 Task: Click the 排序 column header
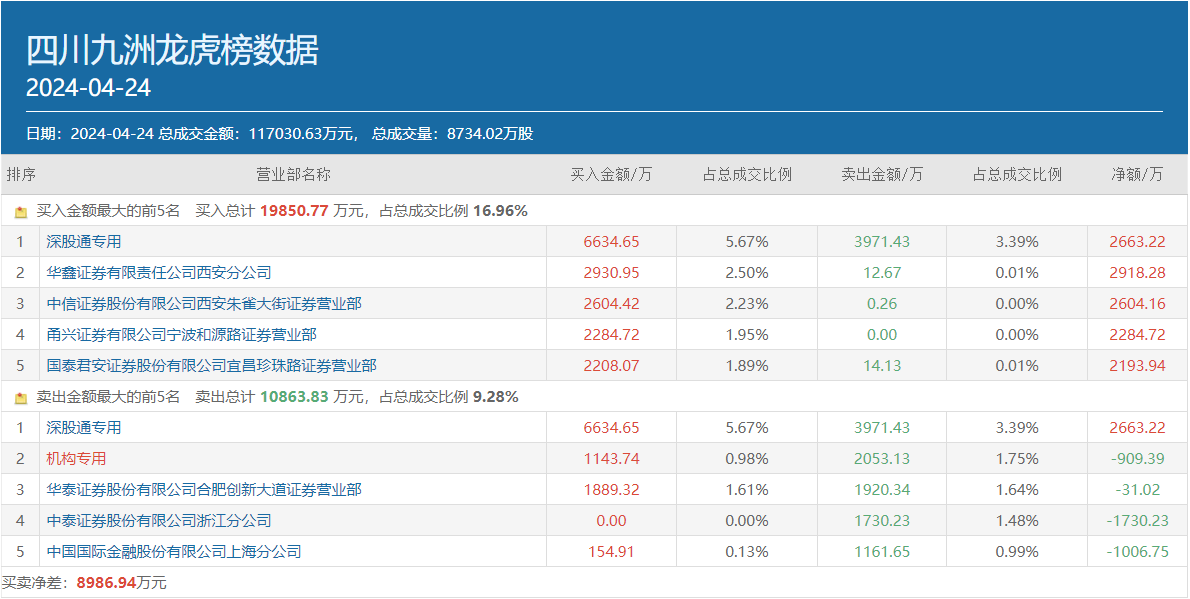21,175
